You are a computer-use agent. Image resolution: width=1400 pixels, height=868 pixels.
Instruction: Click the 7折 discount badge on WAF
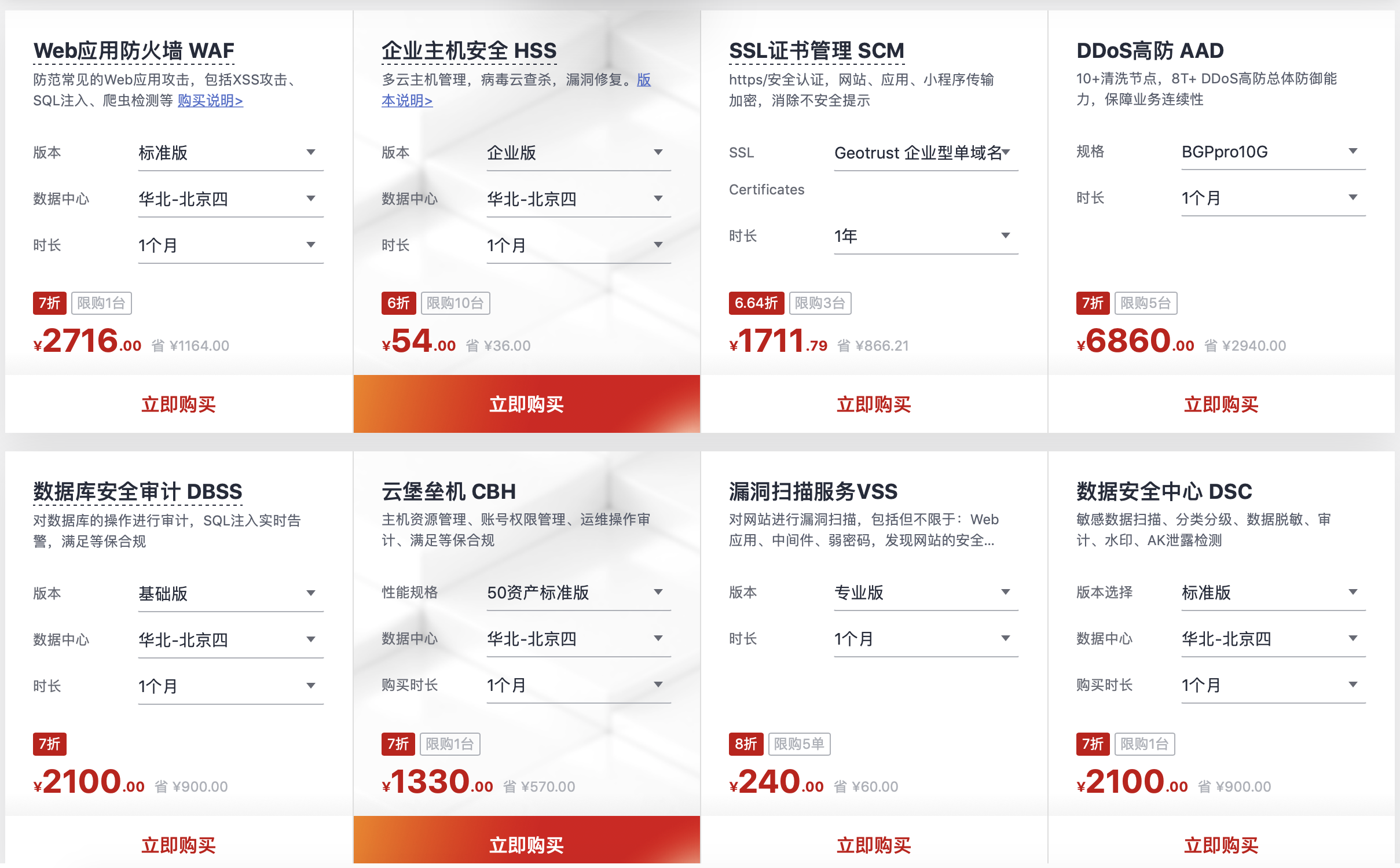pyautogui.click(x=49, y=303)
